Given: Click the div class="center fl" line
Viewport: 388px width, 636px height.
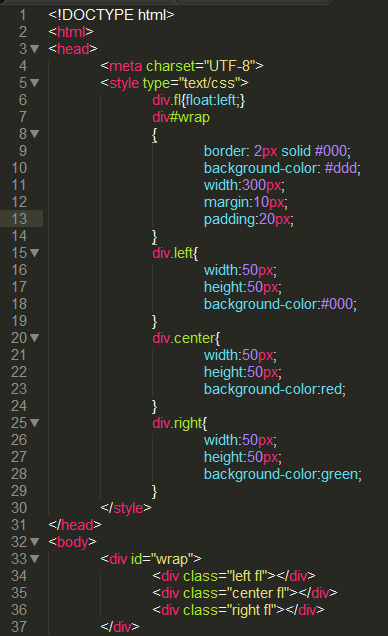Looking at the screenshot, I should (245, 593).
